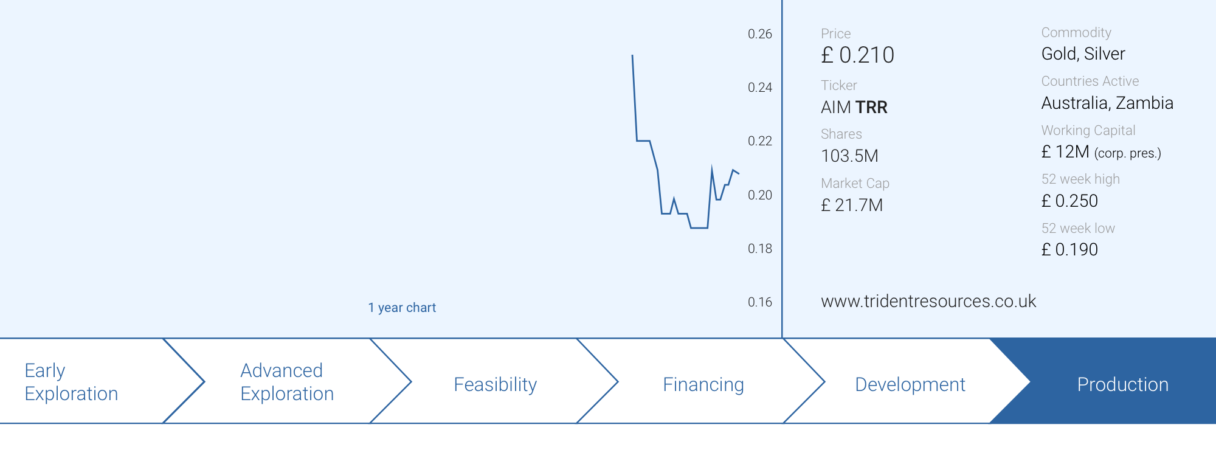The image size is (1216, 450).
Task: Click the 1 year chart label
Action: click(402, 308)
